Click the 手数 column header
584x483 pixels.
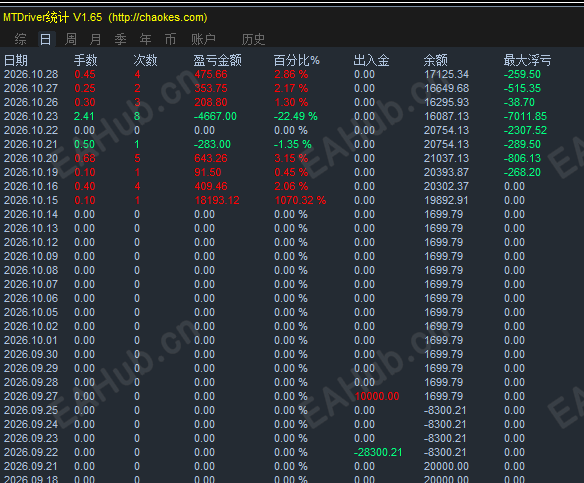pyautogui.click(x=85, y=60)
